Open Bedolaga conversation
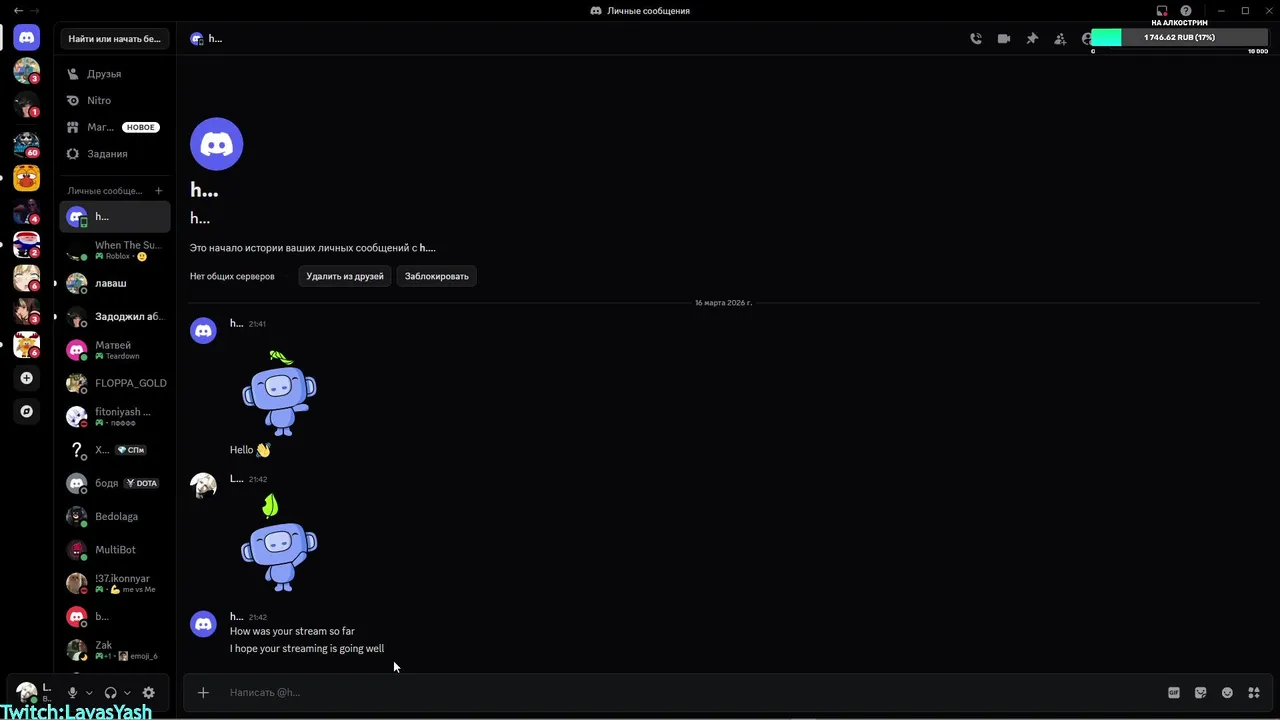Viewport: 1280px width, 720px height. pyautogui.click(x=115, y=516)
